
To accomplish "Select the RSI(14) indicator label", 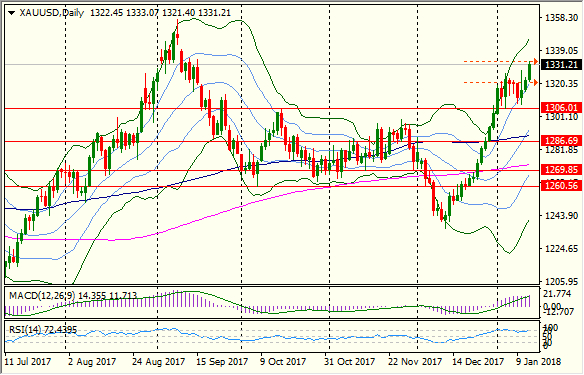I will pos(26,330).
